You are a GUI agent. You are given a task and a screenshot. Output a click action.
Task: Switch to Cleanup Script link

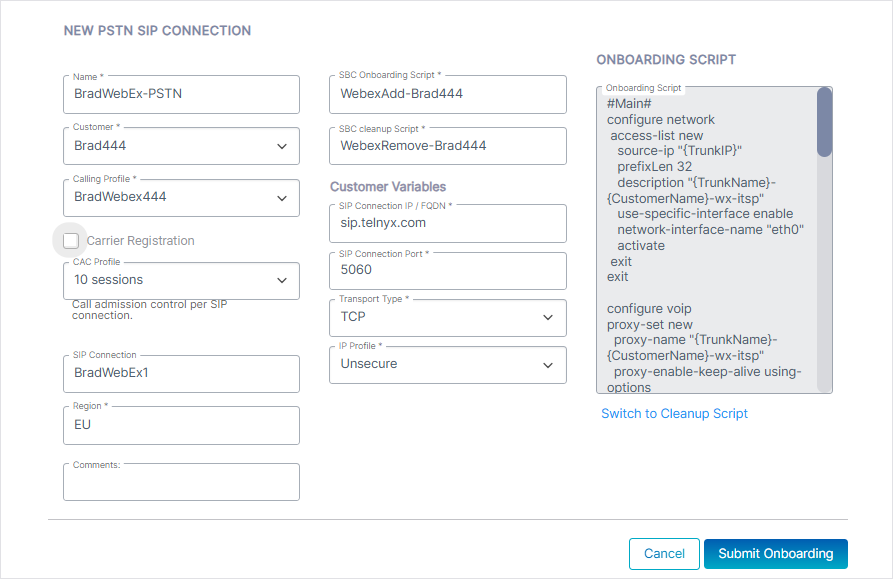pyautogui.click(x=674, y=414)
